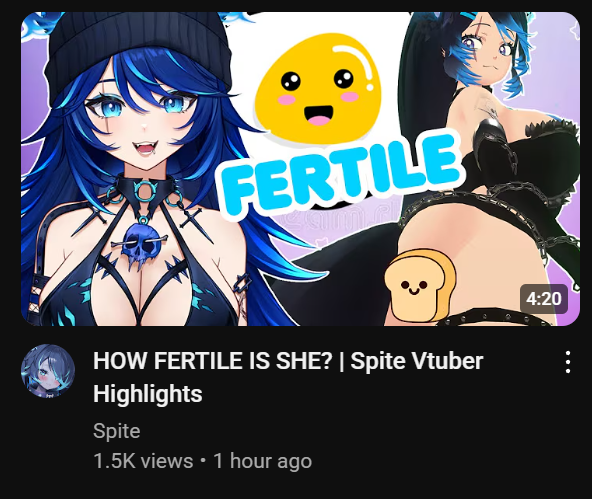Click the Spite channel avatar
The image size is (592, 499).
tap(48, 371)
